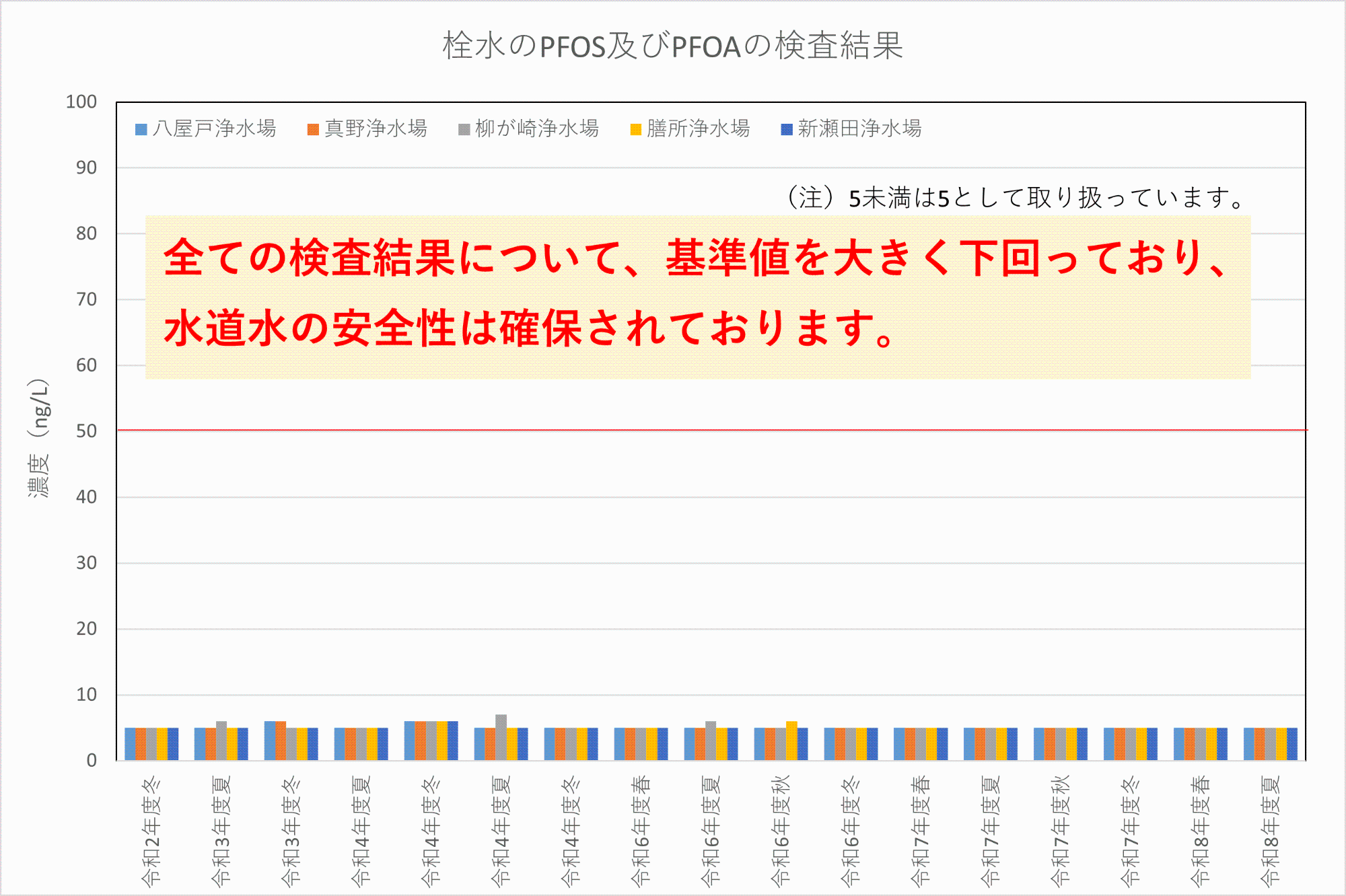Click the red line 全ての検査結果について、基準値を大きく下回っており、
This screenshot has height=896, width=1346.
(697, 258)
